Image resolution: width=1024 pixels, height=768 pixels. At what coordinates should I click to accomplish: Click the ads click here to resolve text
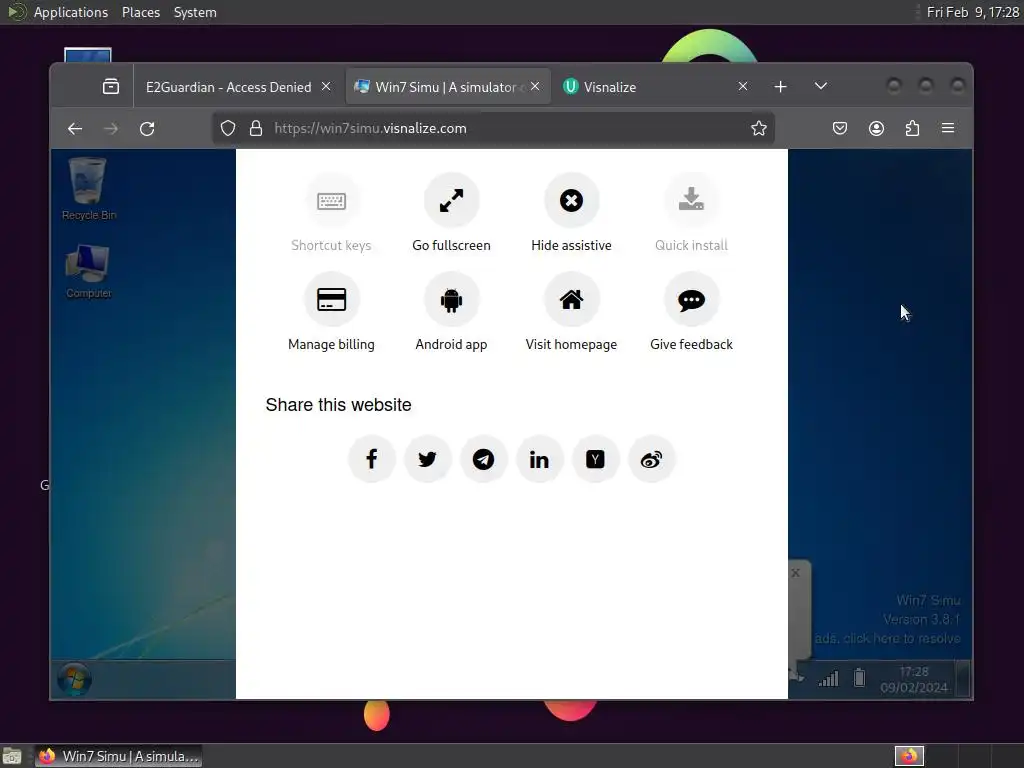click(888, 638)
